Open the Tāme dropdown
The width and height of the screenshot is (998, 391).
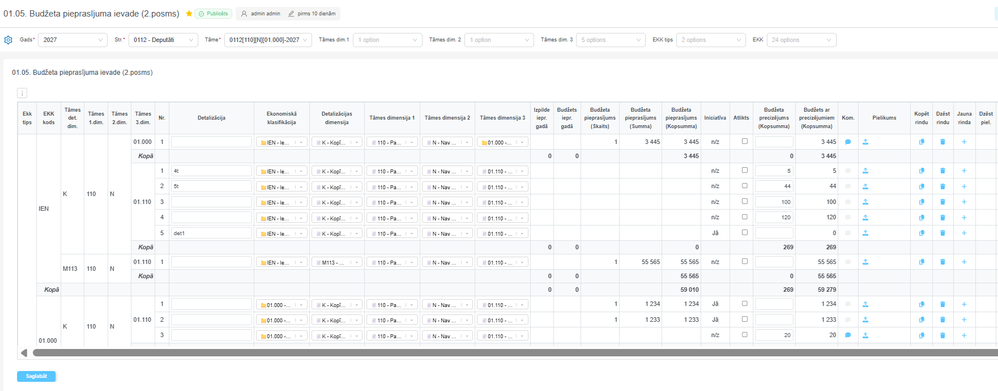click(269, 39)
